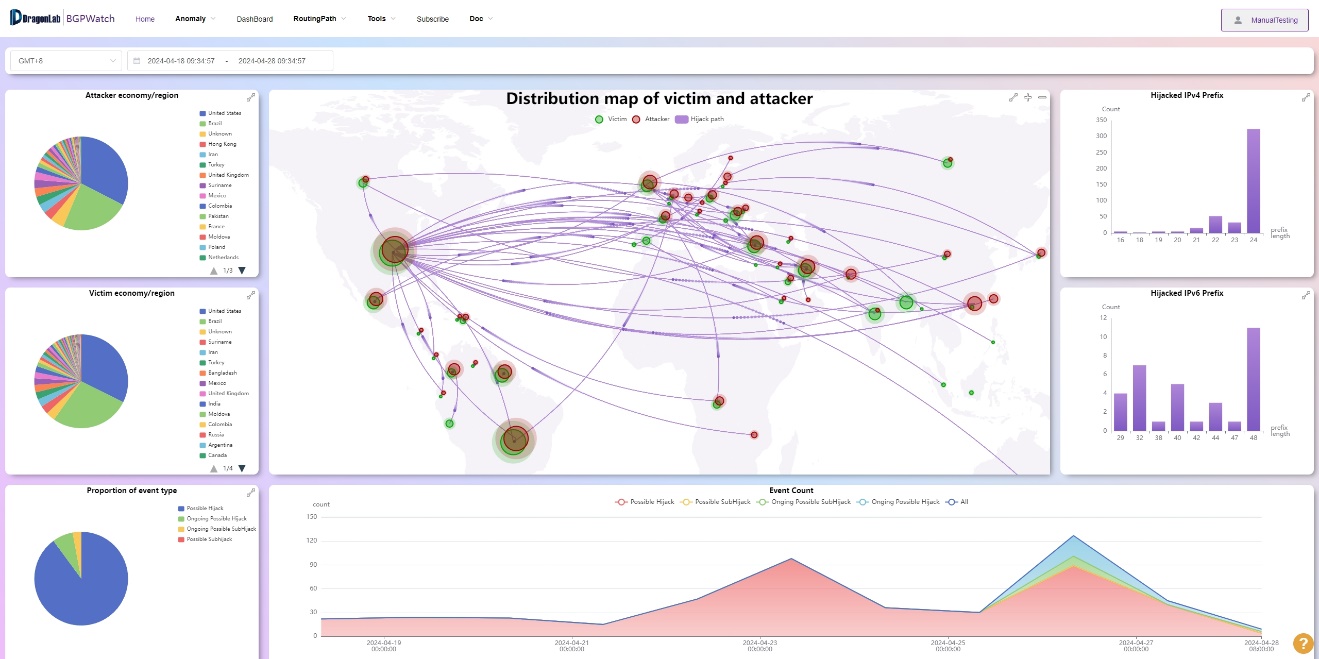Click the map zoom-in plus icon
The height and width of the screenshot is (659, 1319).
click(x=1027, y=97)
